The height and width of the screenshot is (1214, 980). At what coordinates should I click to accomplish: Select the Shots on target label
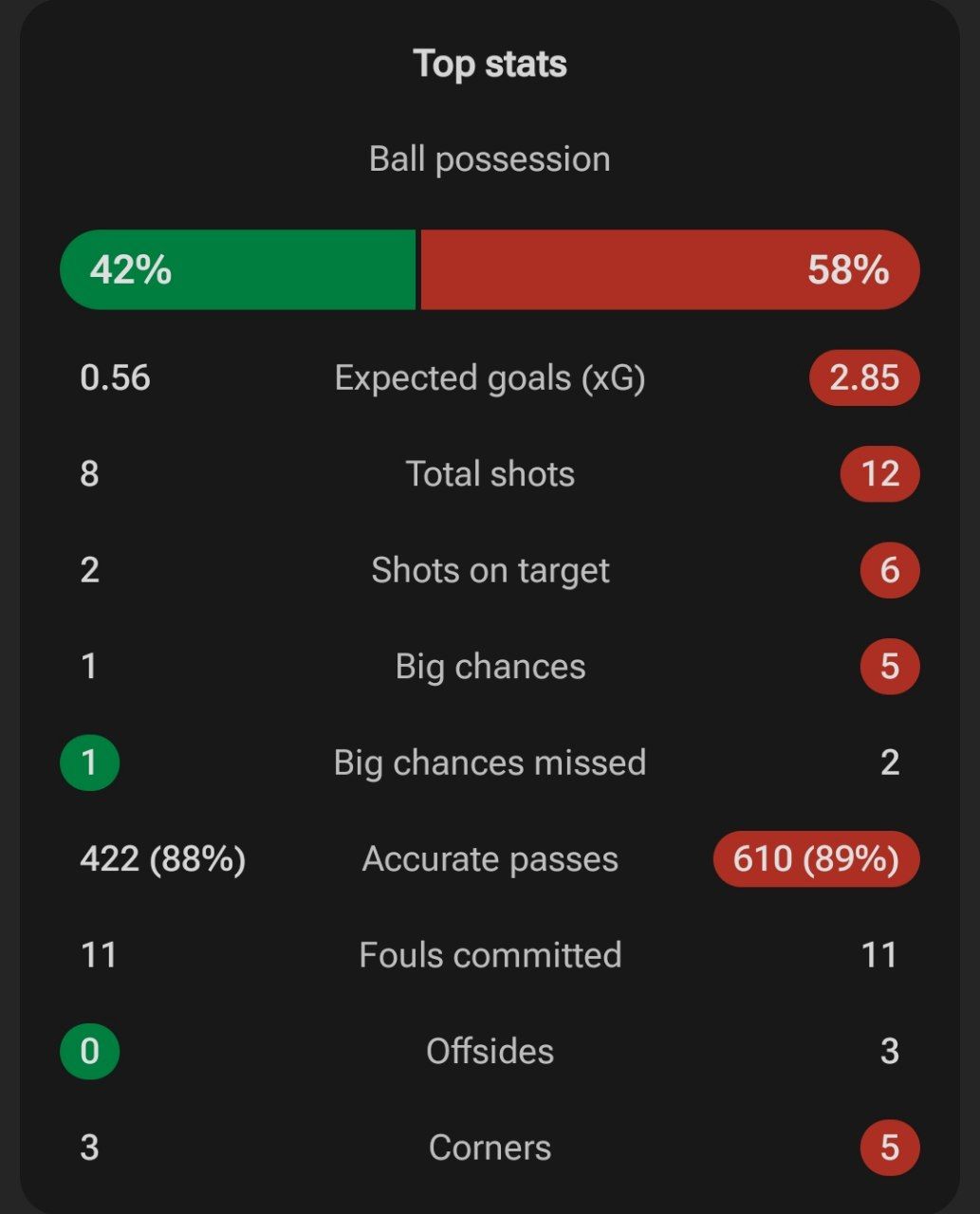click(490, 570)
